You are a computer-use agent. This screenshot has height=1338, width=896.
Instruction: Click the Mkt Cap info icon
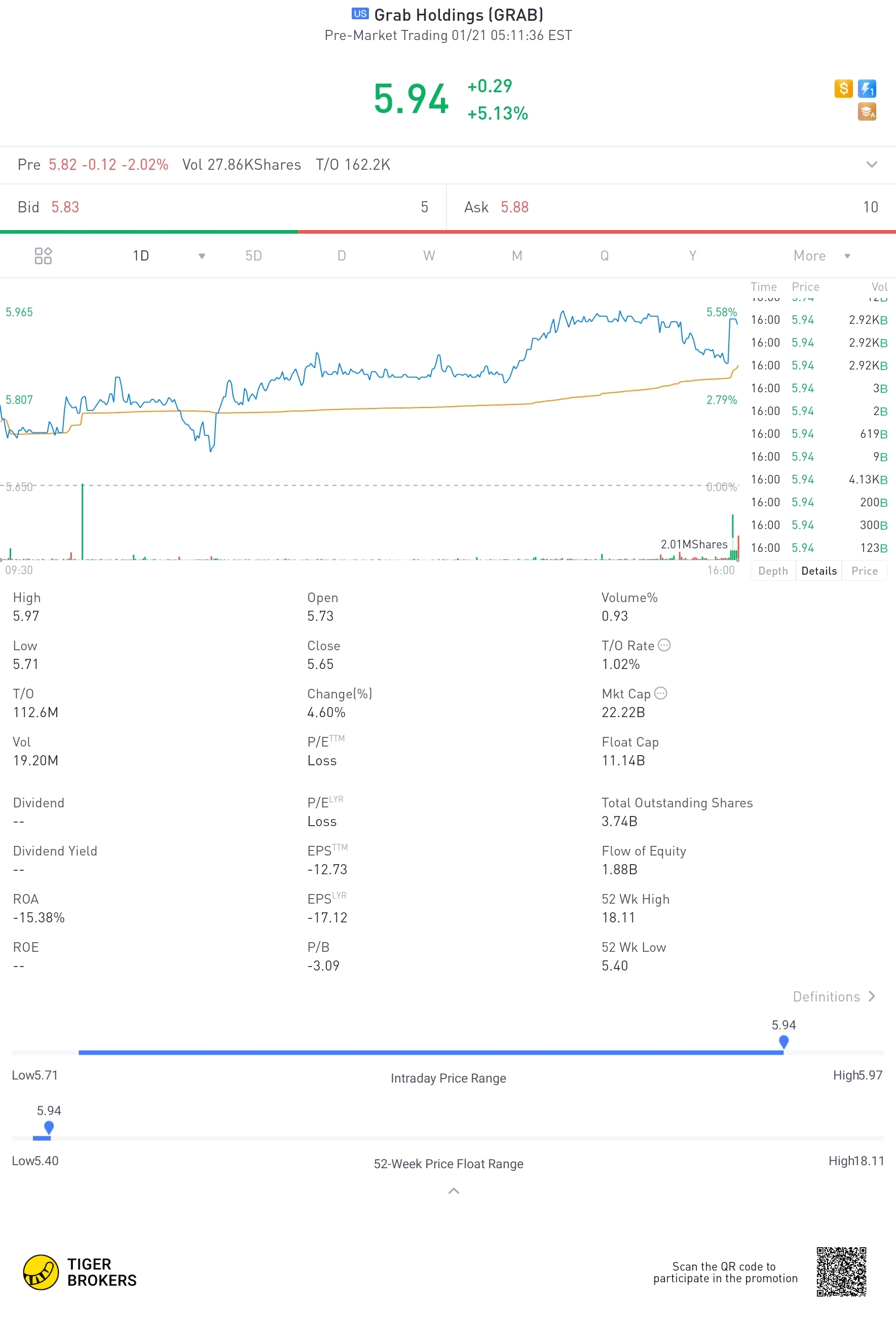tap(660, 693)
